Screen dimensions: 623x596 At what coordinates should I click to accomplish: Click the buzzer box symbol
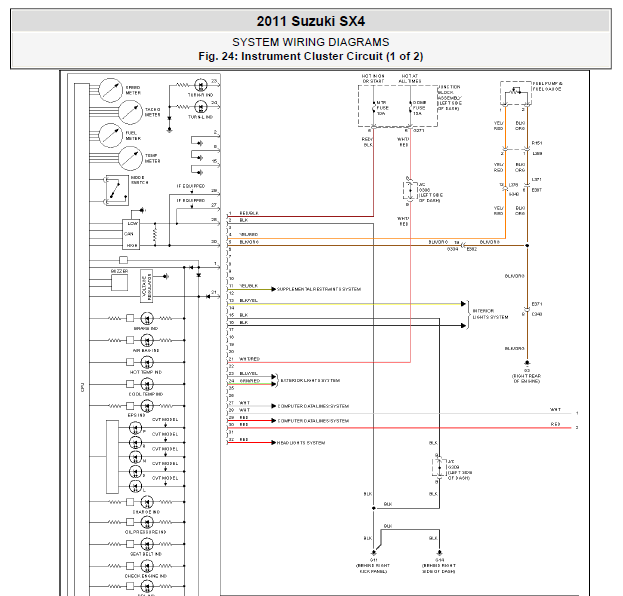tap(119, 283)
